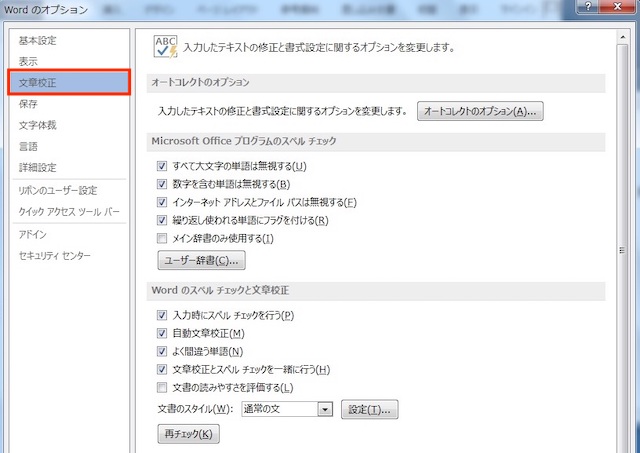Enable メイン辞書のみ使用する checkbox
This screenshot has width=640, height=453.
point(162,238)
